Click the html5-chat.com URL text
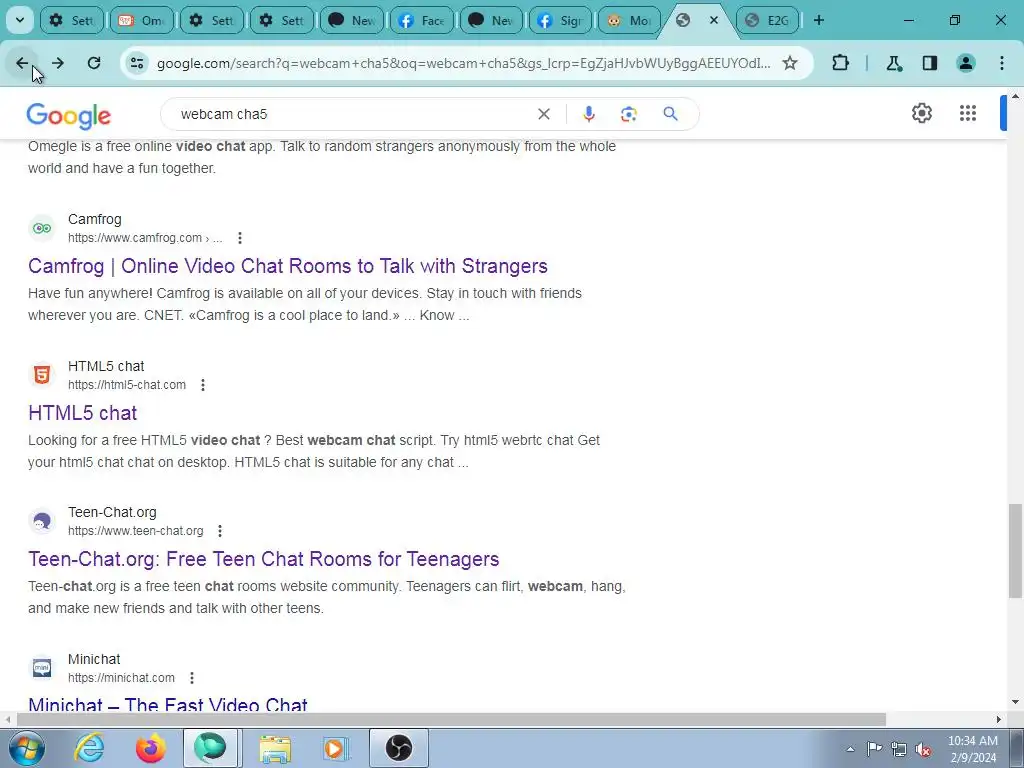Viewport: 1024px width, 768px height. [127, 385]
